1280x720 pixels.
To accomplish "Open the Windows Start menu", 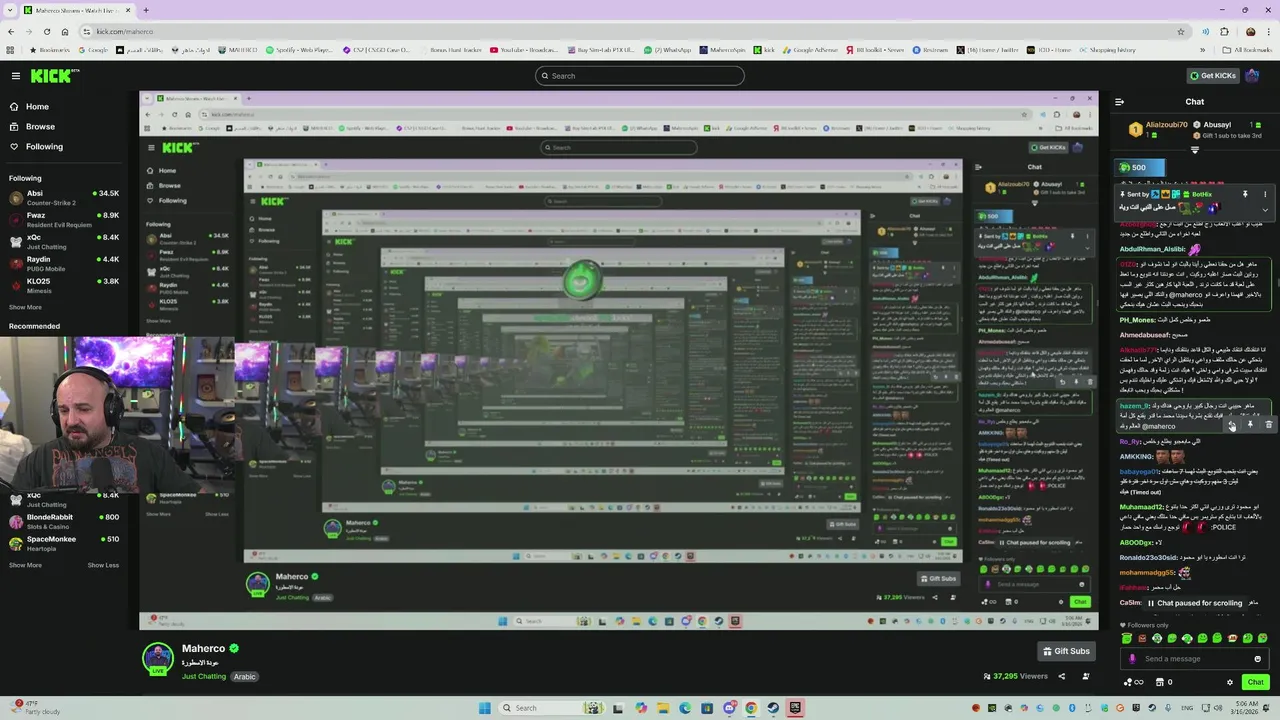I will (x=485, y=708).
